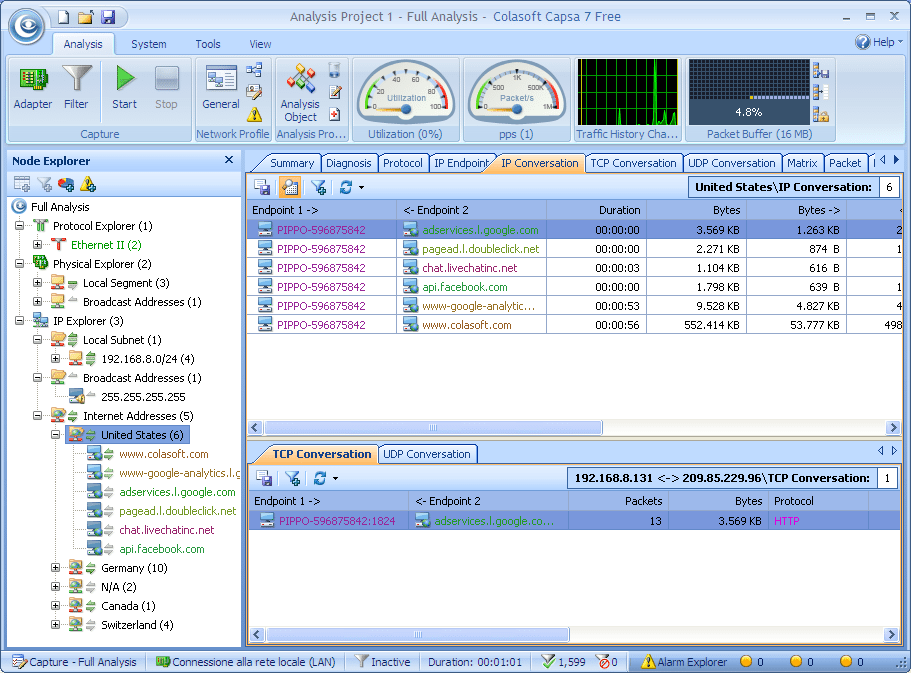
Task: Open the Help menu
Action: [878, 42]
